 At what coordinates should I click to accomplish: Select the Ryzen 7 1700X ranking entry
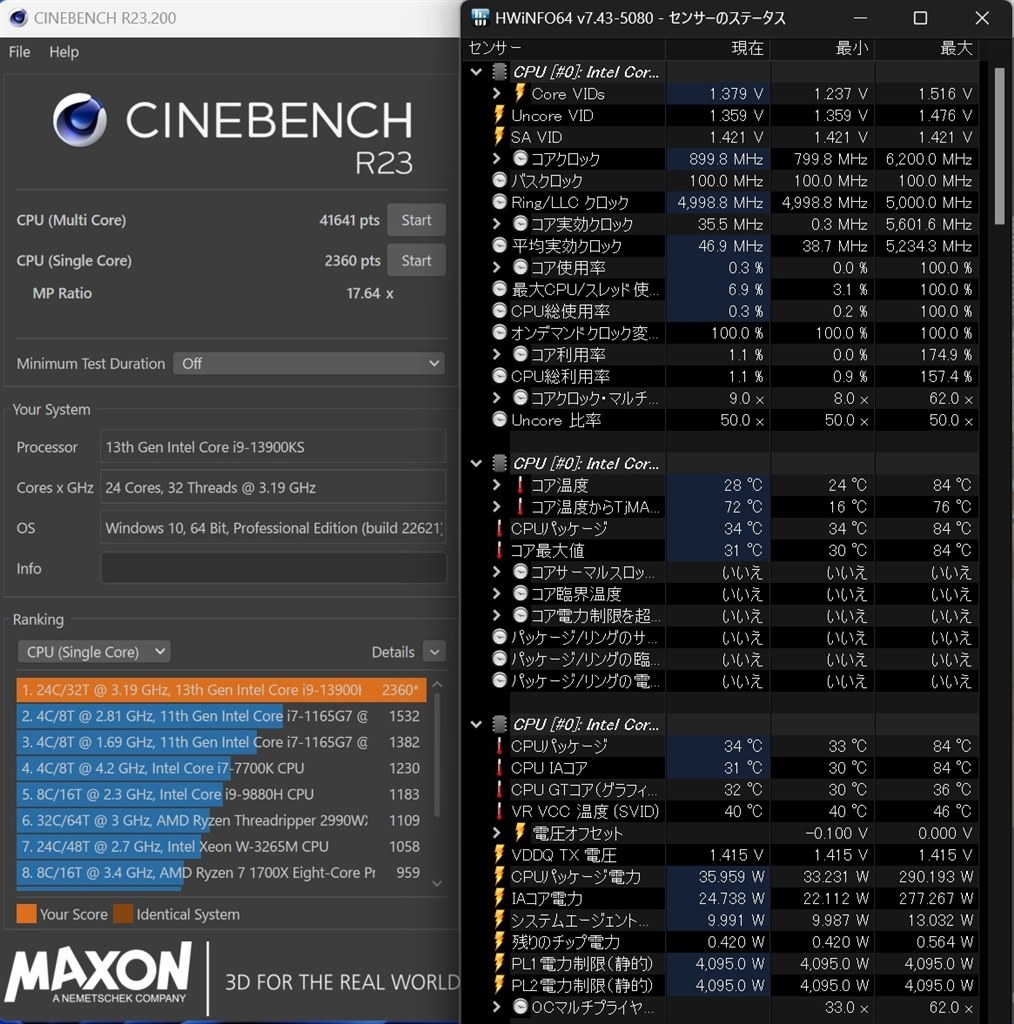[x=221, y=872]
